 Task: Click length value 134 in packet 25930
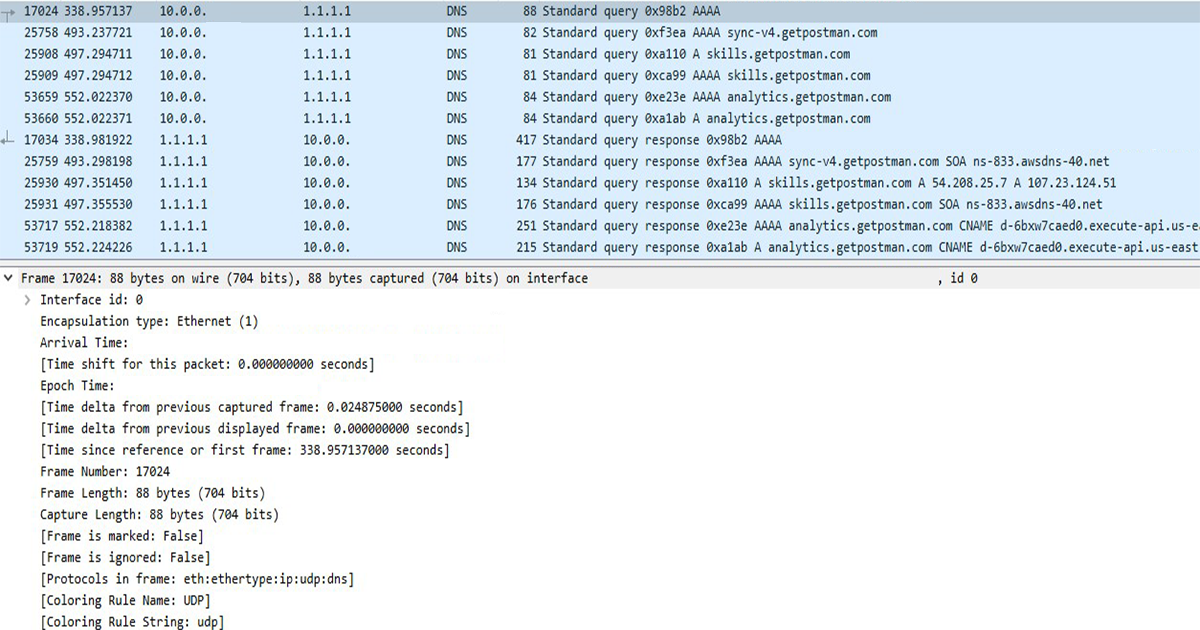[526, 183]
